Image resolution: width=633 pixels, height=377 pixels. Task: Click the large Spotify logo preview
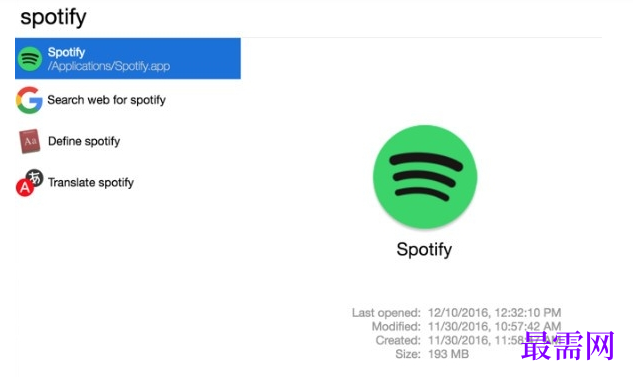425,177
